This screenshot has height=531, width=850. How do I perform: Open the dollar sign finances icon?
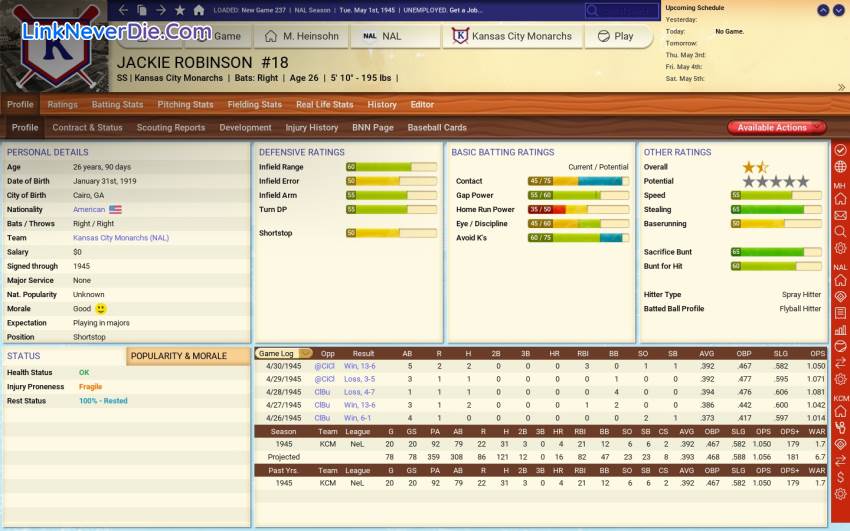click(x=840, y=477)
